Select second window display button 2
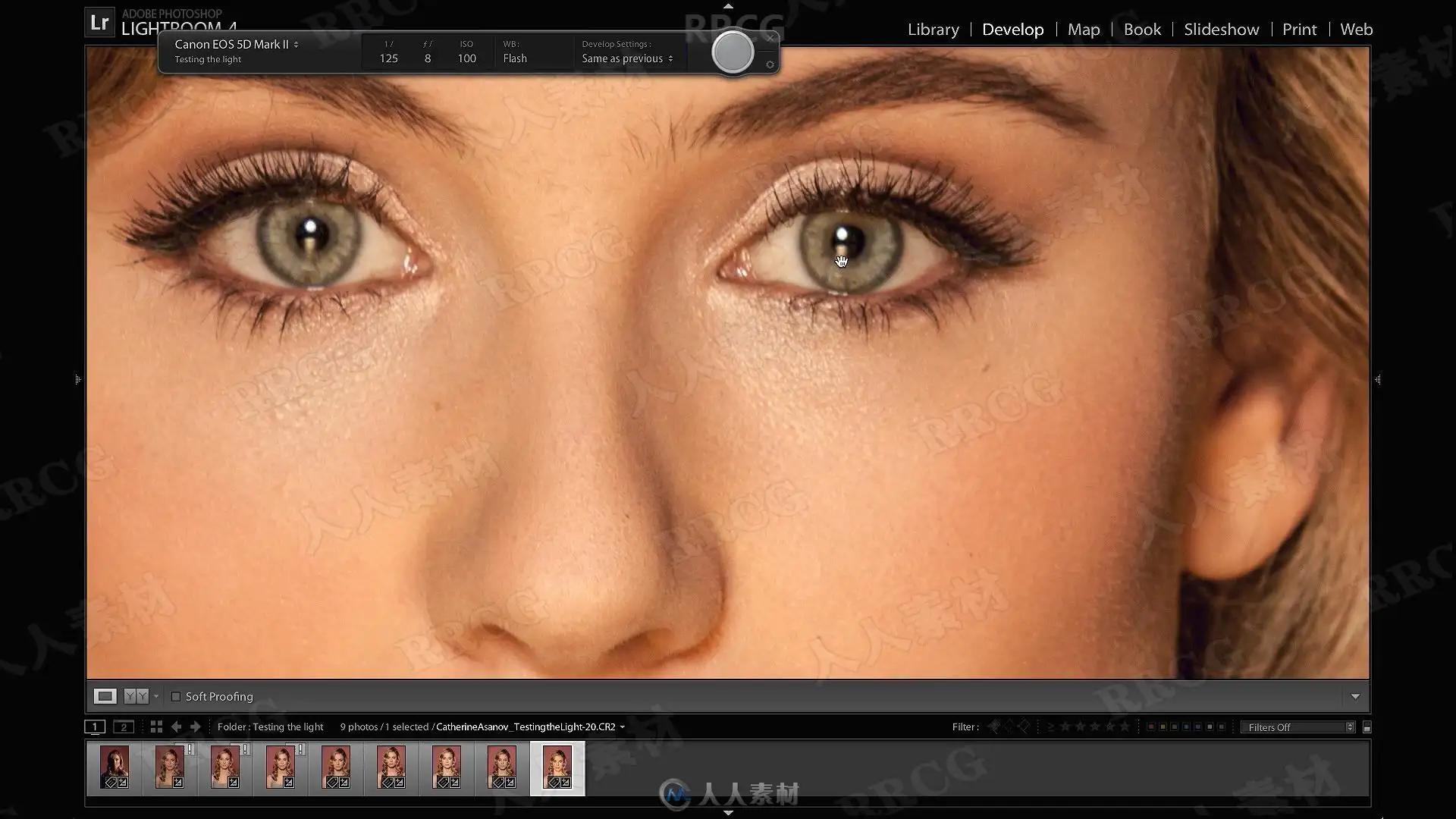The image size is (1456, 819). click(x=124, y=726)
